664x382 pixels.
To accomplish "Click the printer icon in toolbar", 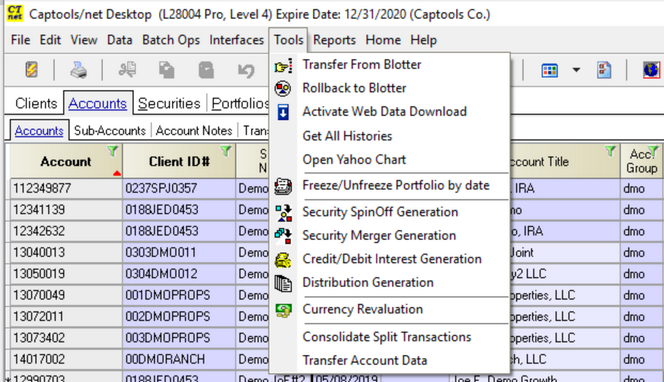I will (79, 70).
